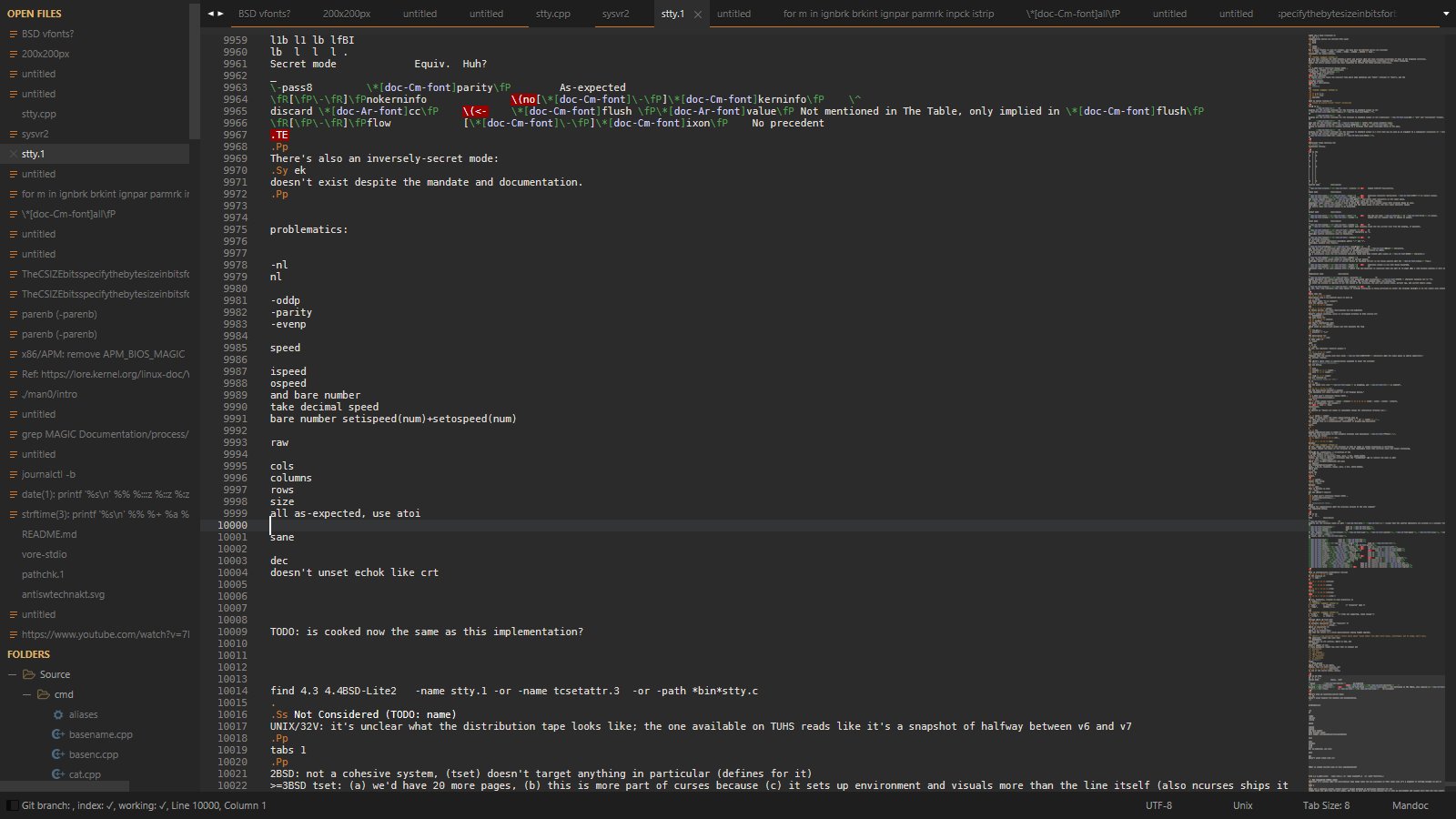Viewport: 1456px width, 819px height.
Task: Click the gear icon beside aliases
Action: [58, 714]
